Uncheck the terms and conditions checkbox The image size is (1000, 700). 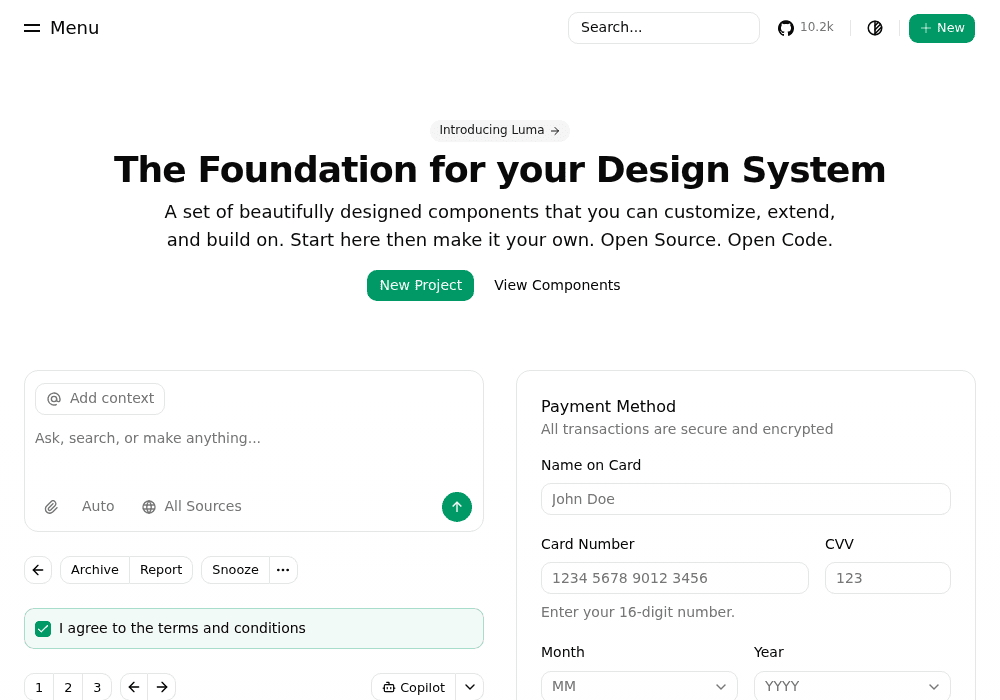(x=43, y=629)
